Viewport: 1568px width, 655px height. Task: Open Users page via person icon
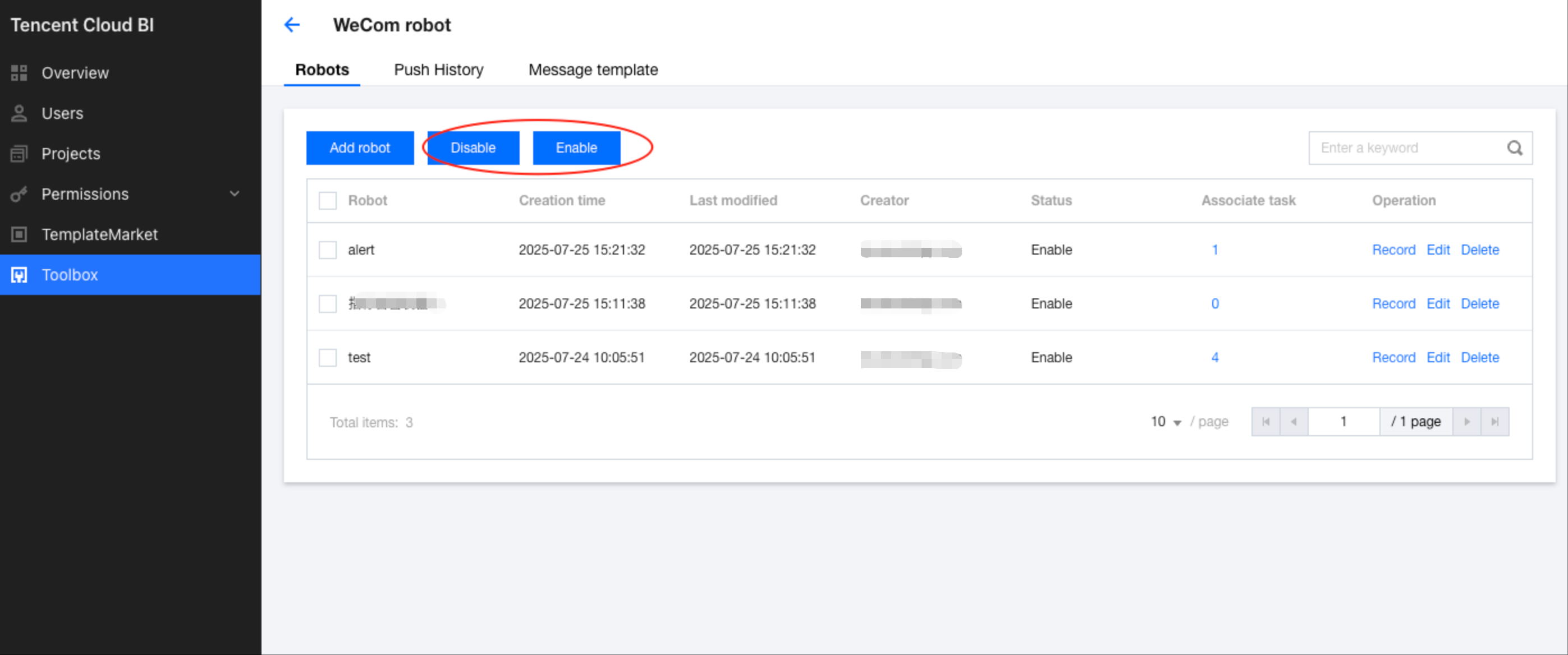19,113
